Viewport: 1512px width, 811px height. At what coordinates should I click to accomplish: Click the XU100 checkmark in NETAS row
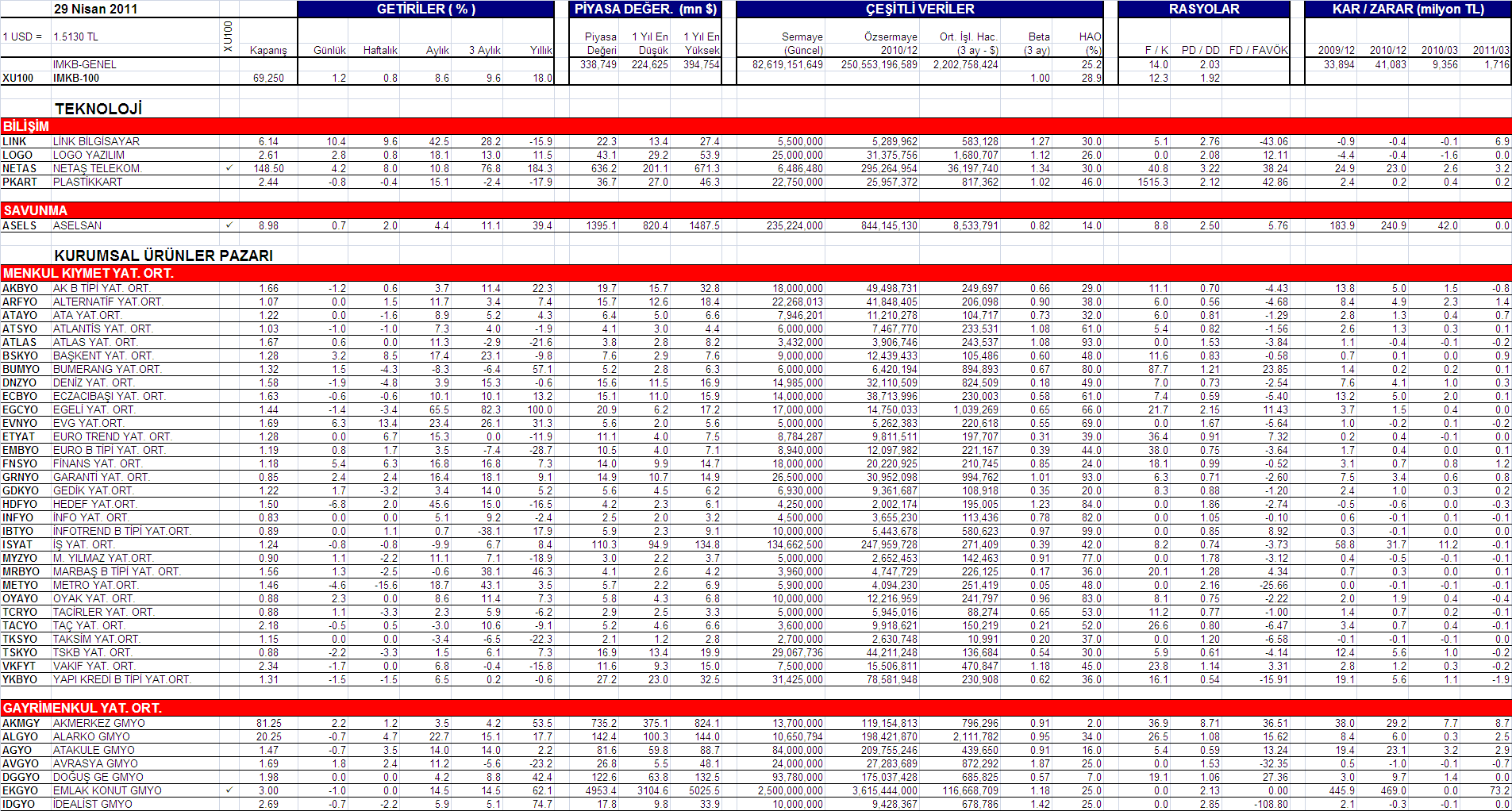pos(229,168)
